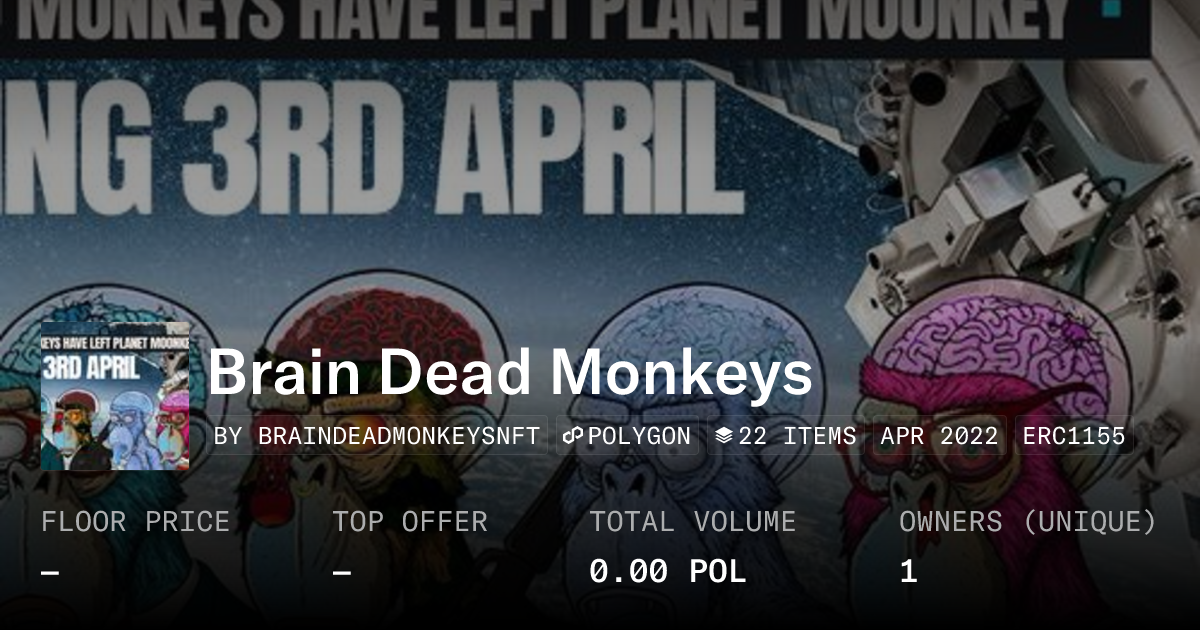The image size is (1200, 630).
Task: Select the owners count value 1
Action: [908, 572]
